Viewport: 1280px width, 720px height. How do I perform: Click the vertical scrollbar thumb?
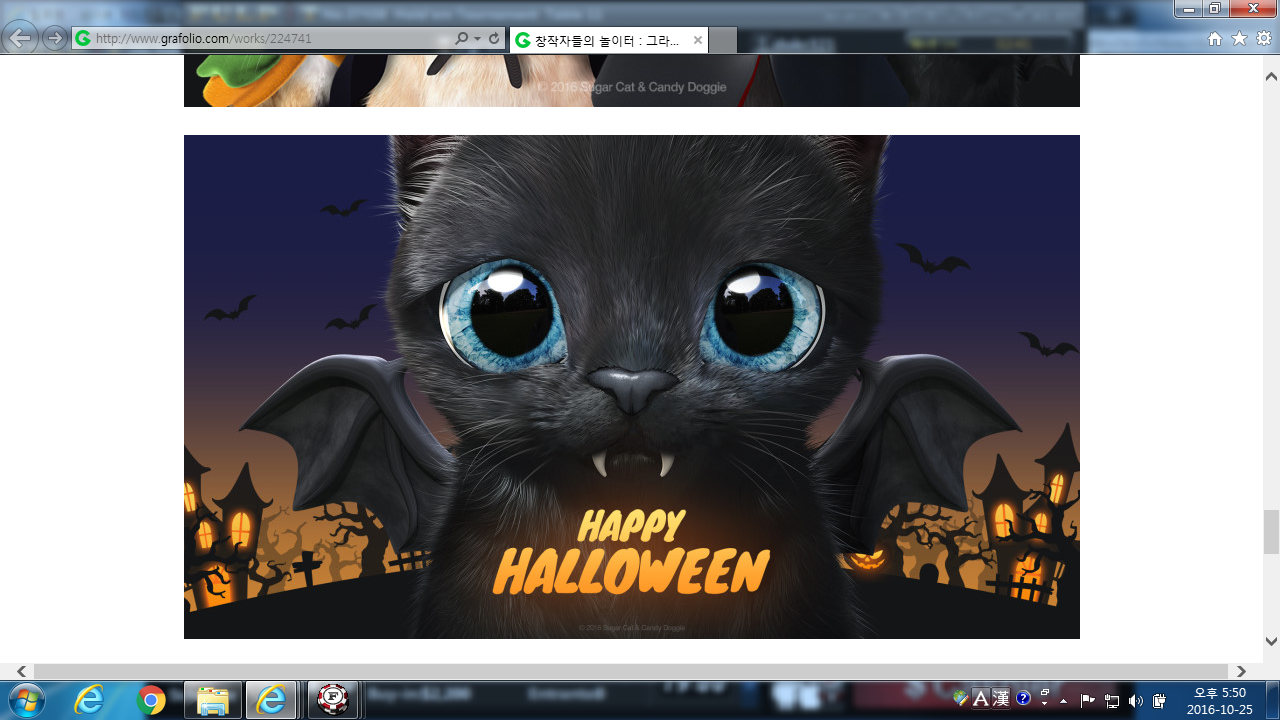point(1271,532)
